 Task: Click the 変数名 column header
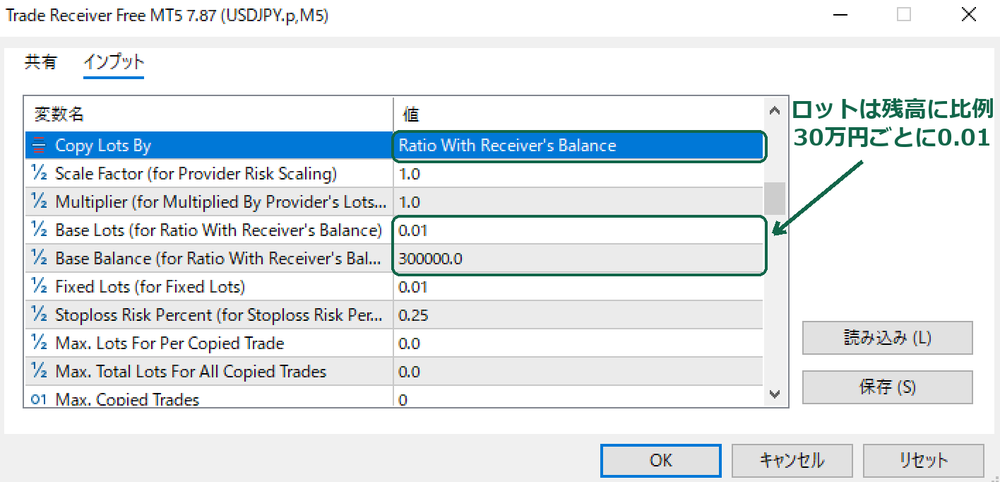(x=209, y=114)
